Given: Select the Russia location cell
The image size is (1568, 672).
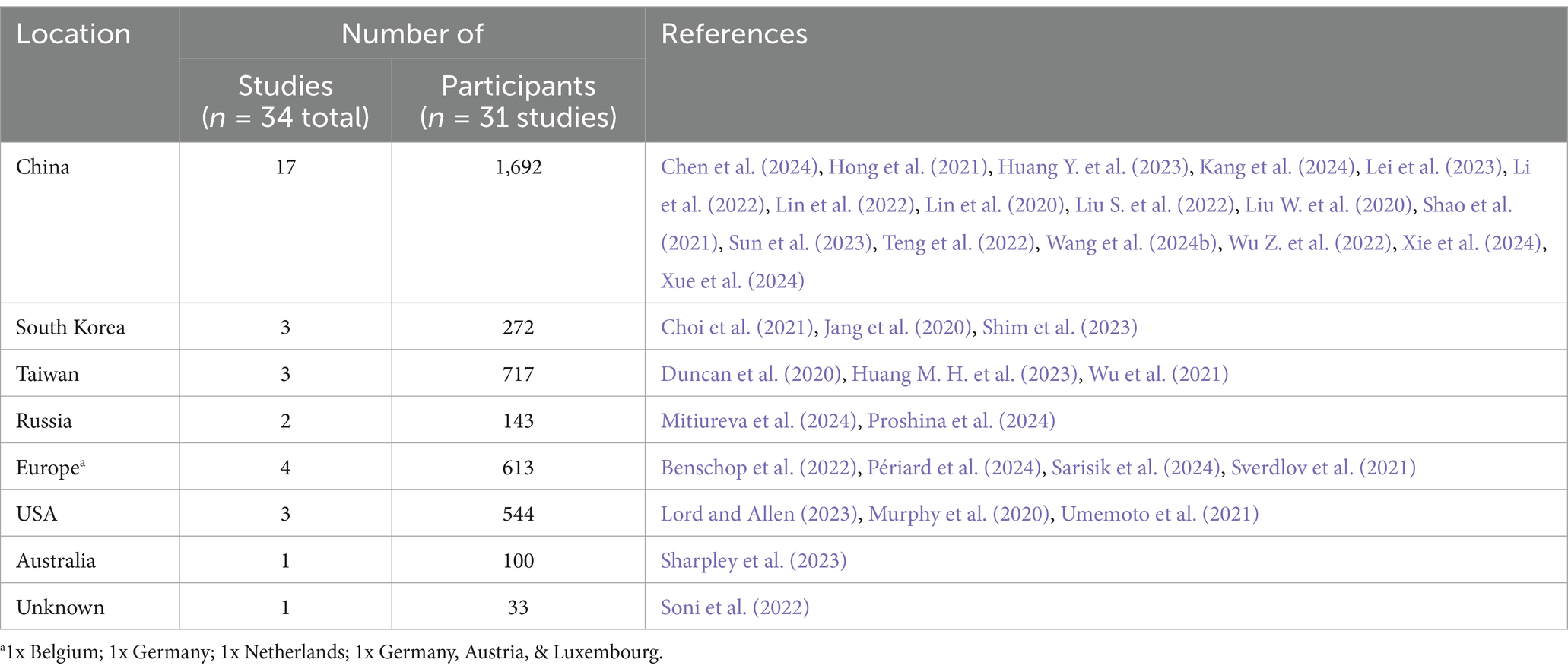Looking at the screenshot, I should click(x=90, y=421).
